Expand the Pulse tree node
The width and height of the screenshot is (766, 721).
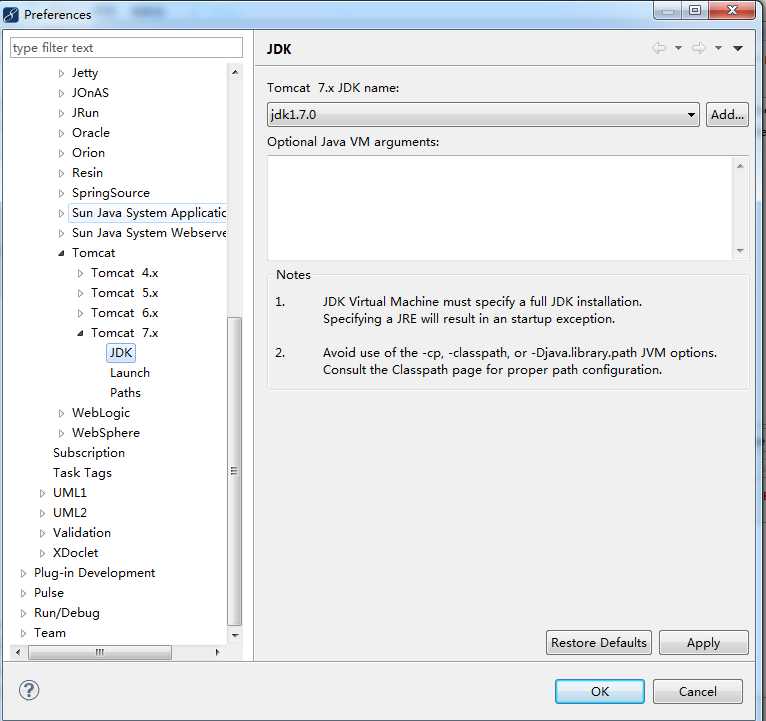[x=23, y=594]
